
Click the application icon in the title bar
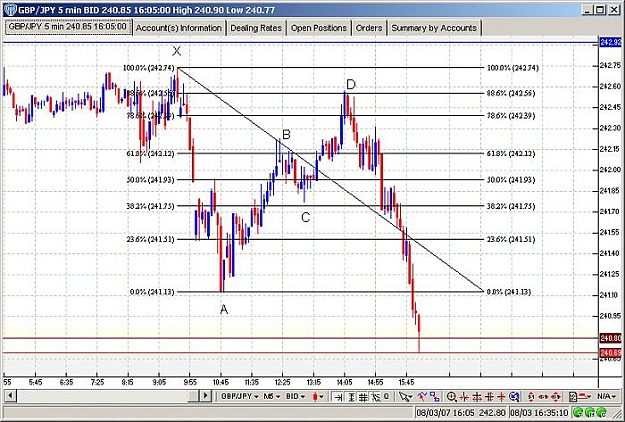click(10, 10)
